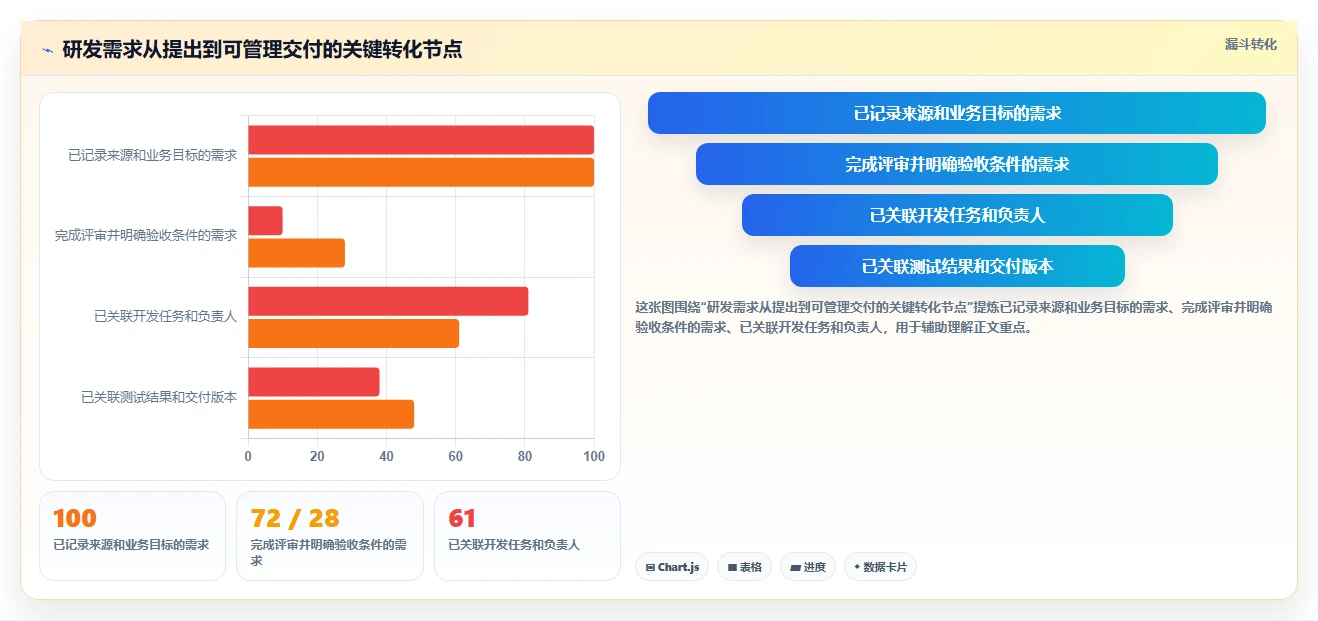Click the orange bar for 已关联开发任务和负责人

[353, 333]
